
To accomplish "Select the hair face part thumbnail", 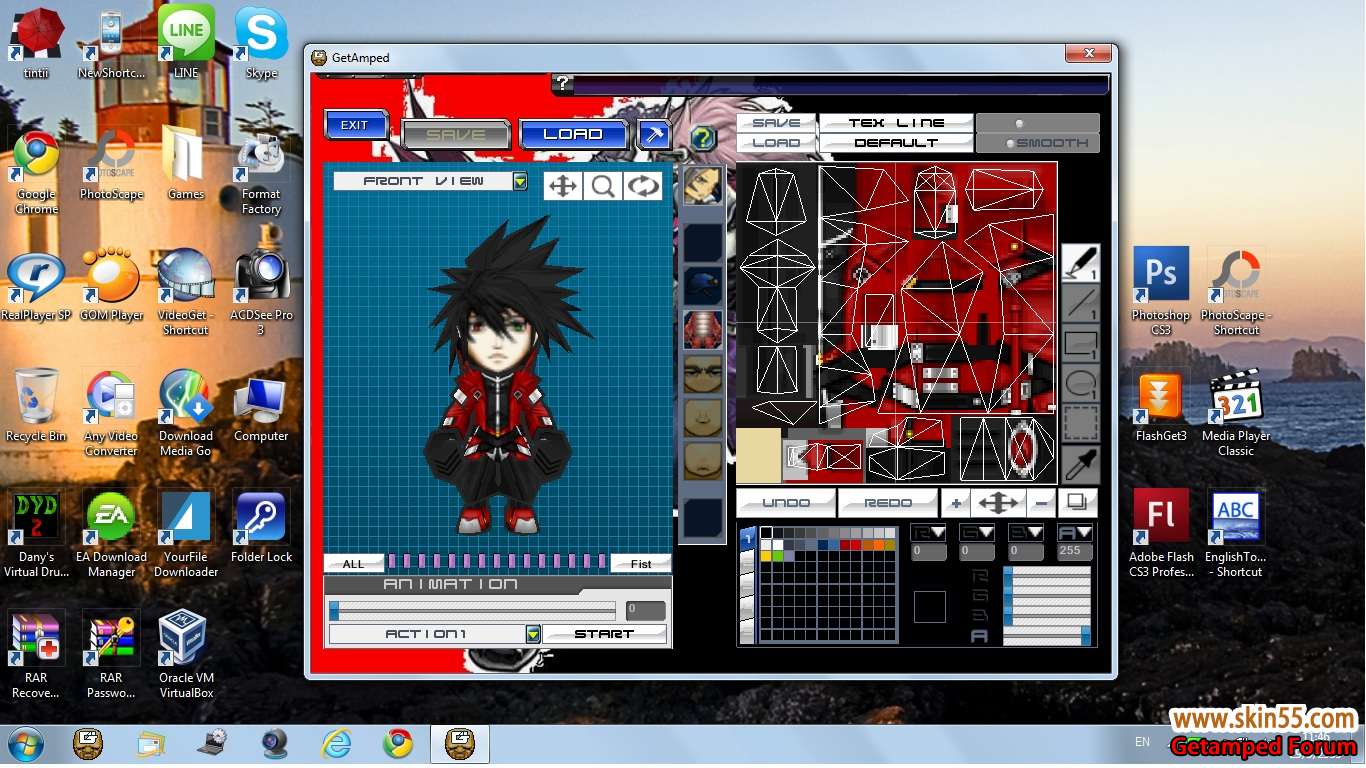I will pyautogui.click(x=703, y=187).
